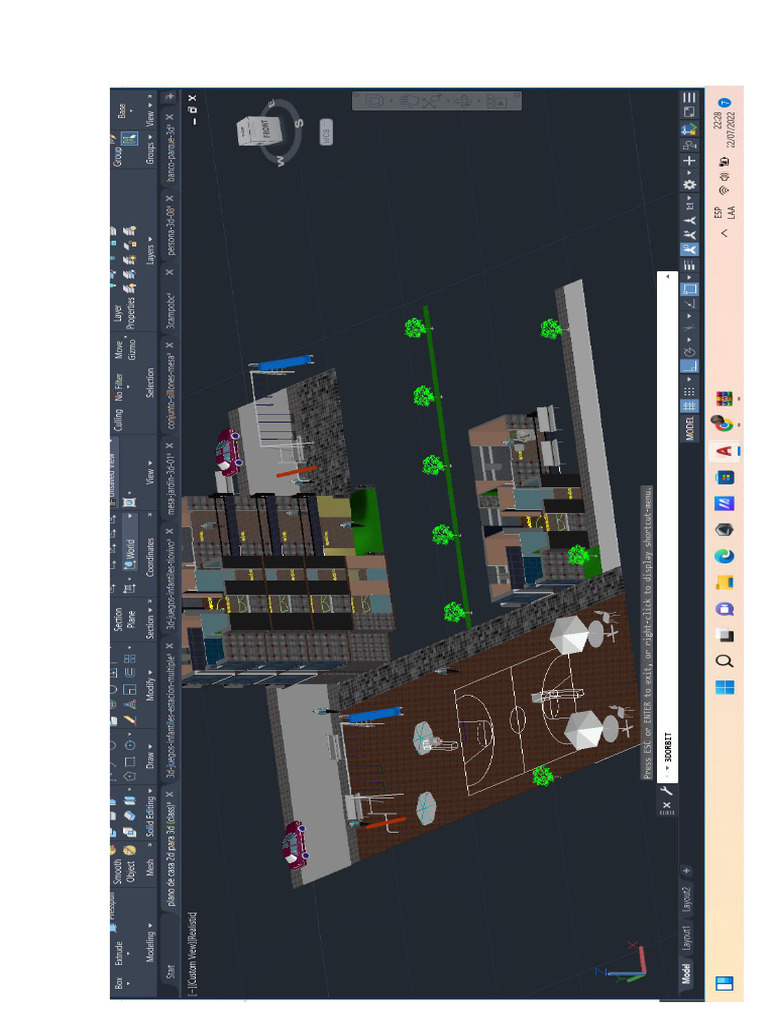The height and width of the screenshot is (1024, 768).
Task: Expand the Solid Editing panel dropdown
Action: (x=150, y=812)
